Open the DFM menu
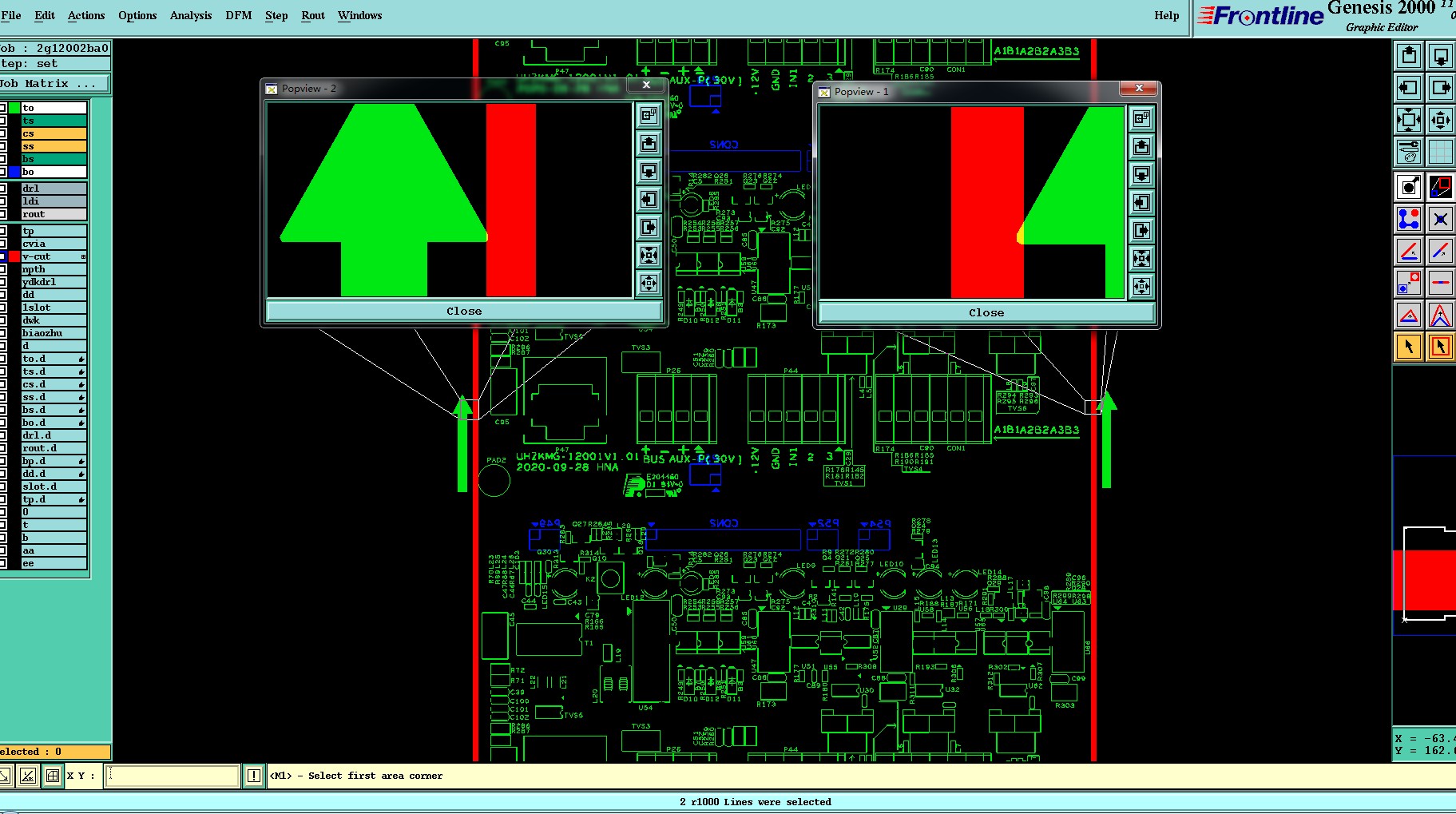 click(x=239, y=15)
